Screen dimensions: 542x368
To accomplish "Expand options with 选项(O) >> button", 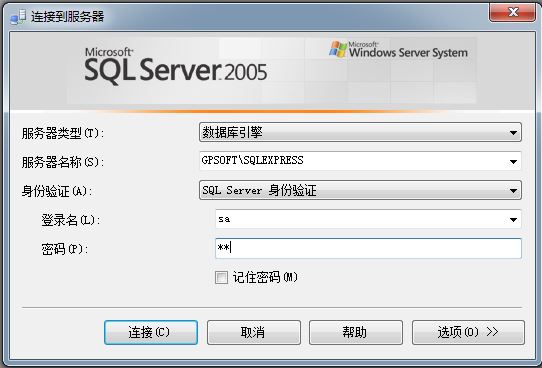I will 468,332.
